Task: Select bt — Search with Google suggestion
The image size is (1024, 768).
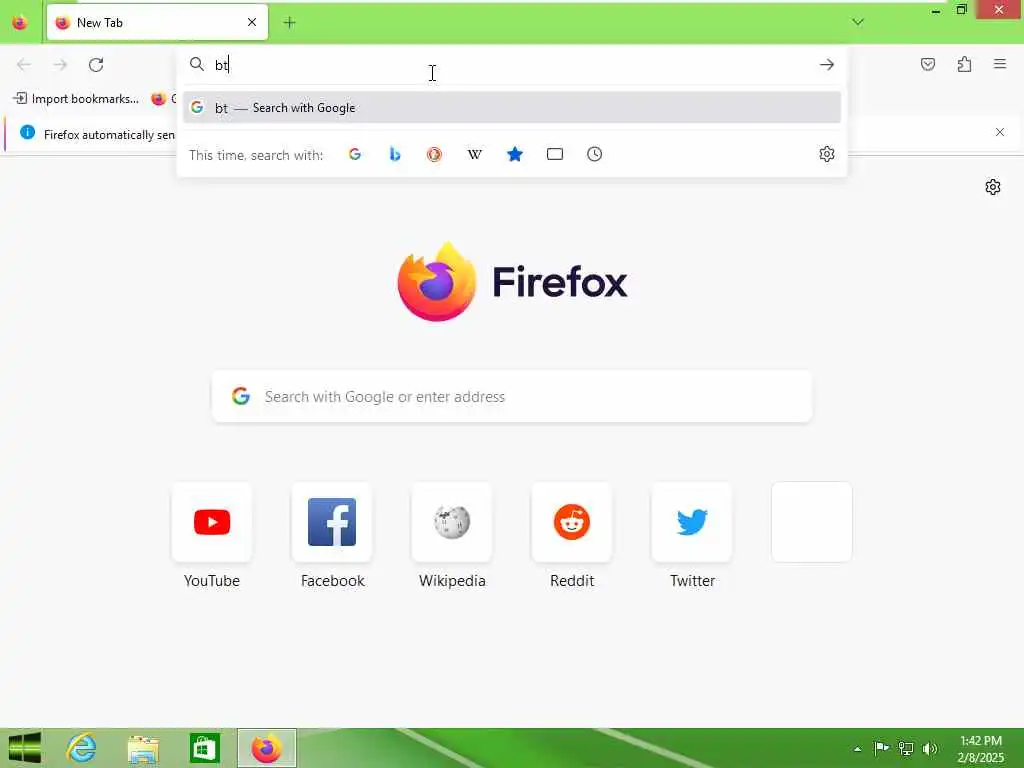Action: coord(511,108)
